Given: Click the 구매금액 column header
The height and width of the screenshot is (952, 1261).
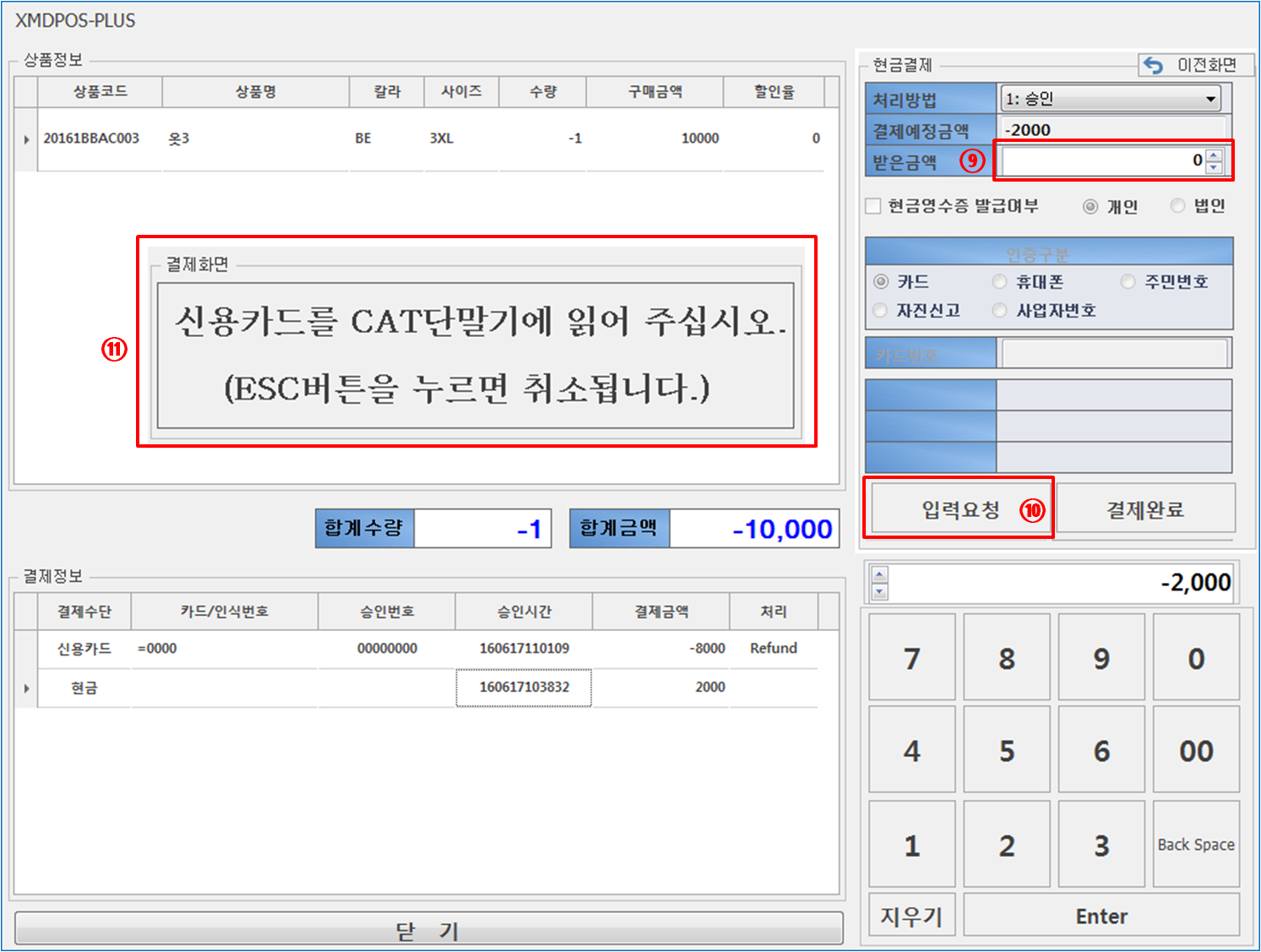Looking at the screenshot, I should pos(655,91).
